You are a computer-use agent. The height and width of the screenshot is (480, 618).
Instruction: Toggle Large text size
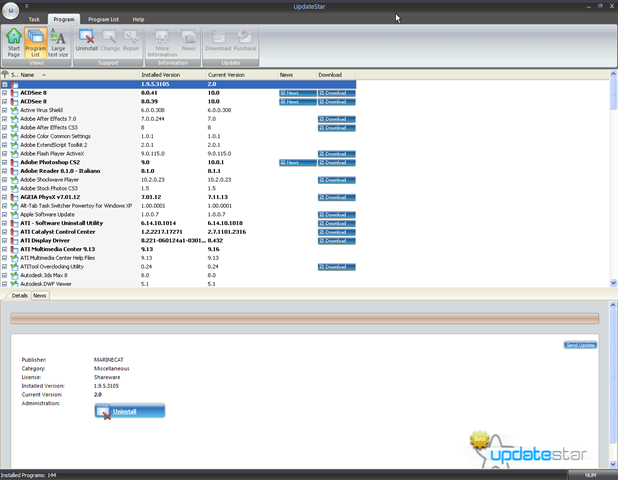pyautogui.click(x=58, y=43)
